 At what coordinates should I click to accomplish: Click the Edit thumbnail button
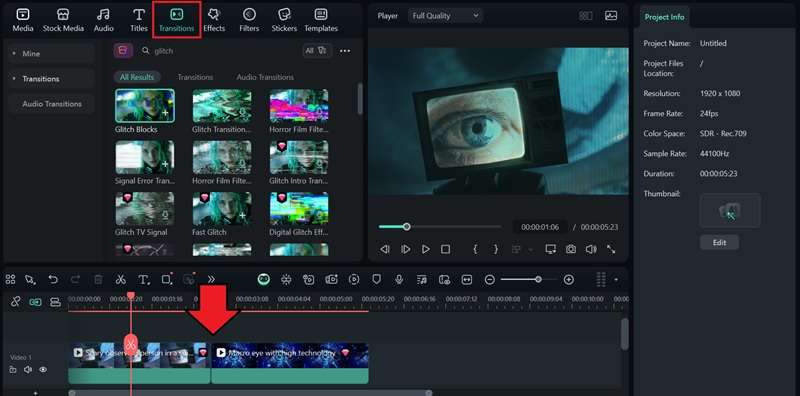[719, 242]
